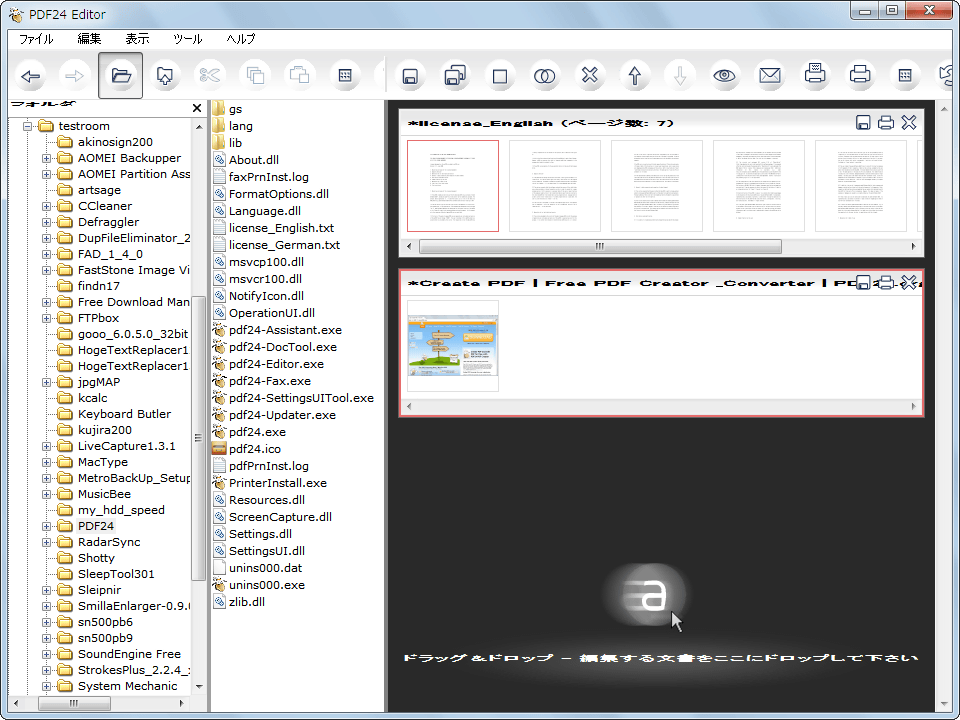960x720 pixels.
Task: Toggle the open folder explorer icon
Action: tap(121, 75)
